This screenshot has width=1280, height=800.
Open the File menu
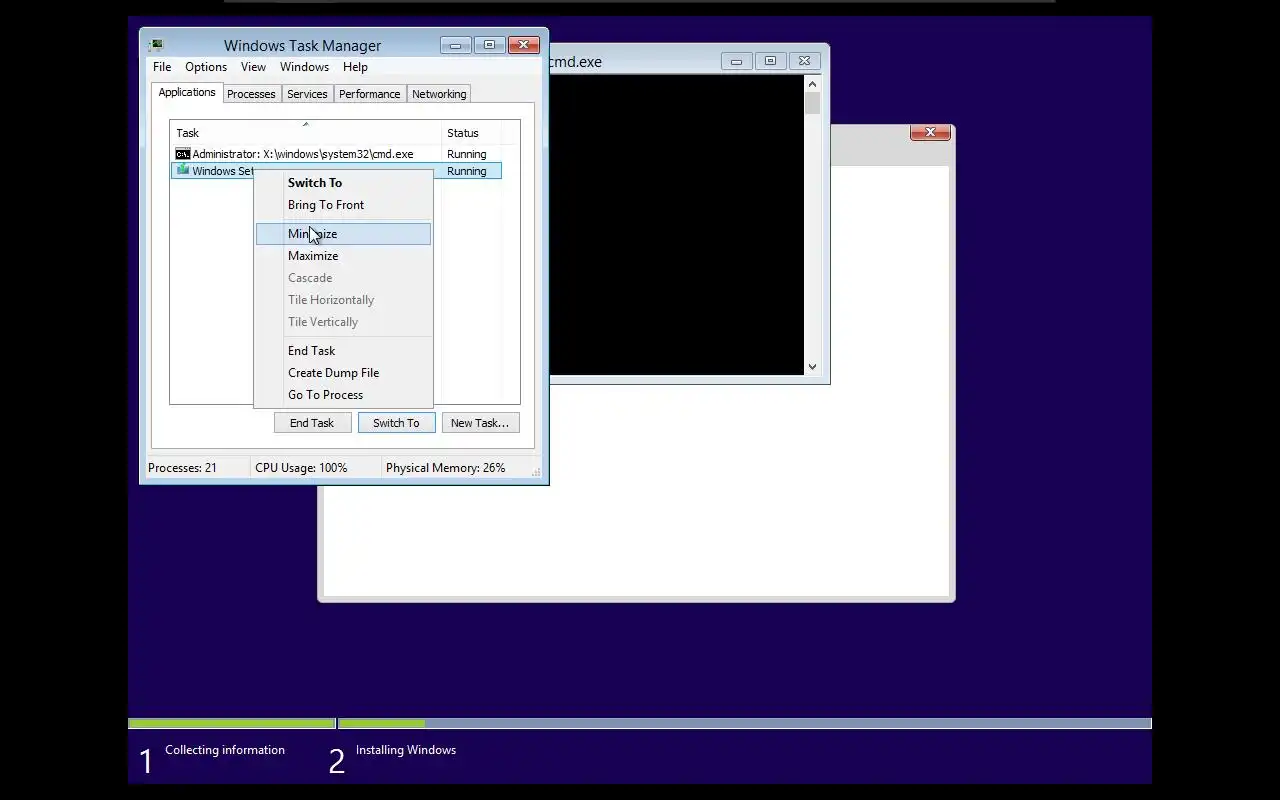(x=162, y=67)
